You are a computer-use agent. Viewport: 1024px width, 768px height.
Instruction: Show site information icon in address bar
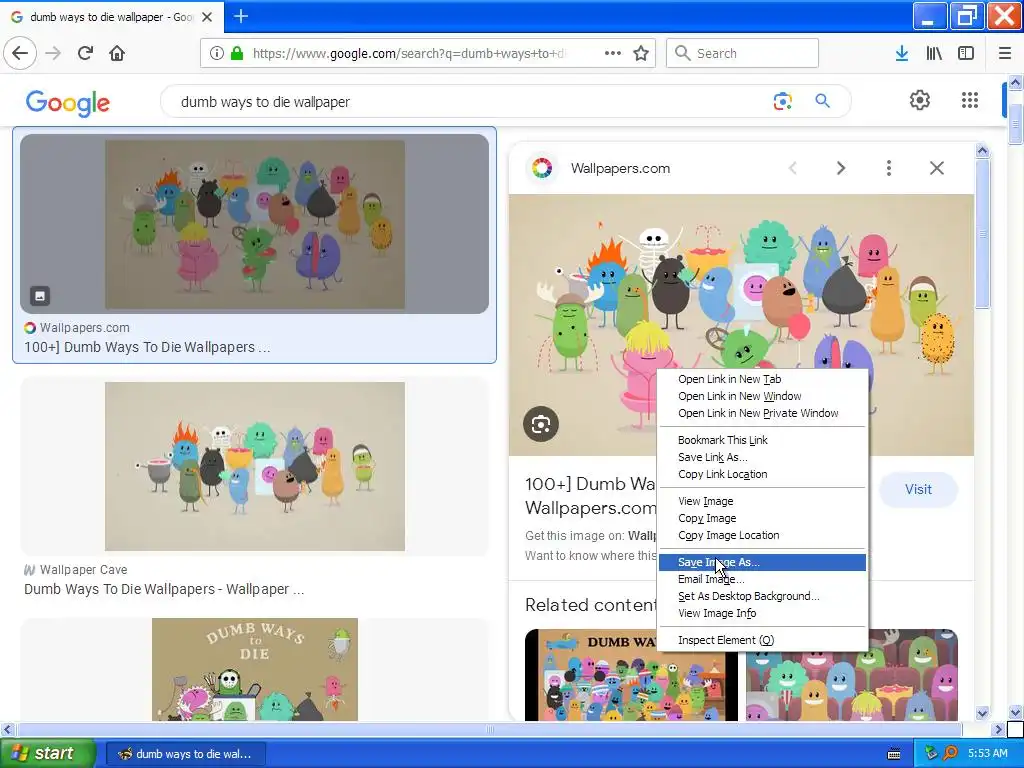click(217, 53)
